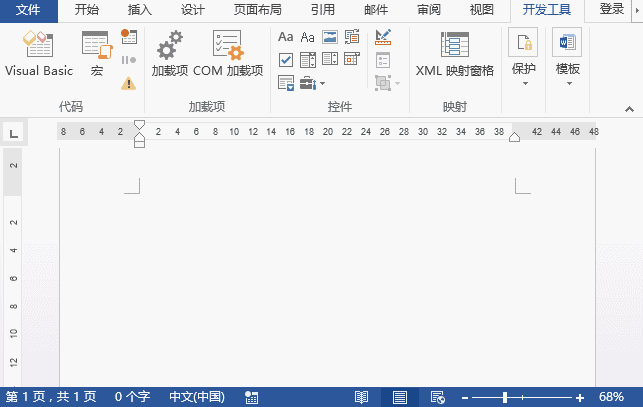This screenshot has height=407, width=643.
Task: Switch to the 页面布局 tab
Action: (x=258, y=10)
